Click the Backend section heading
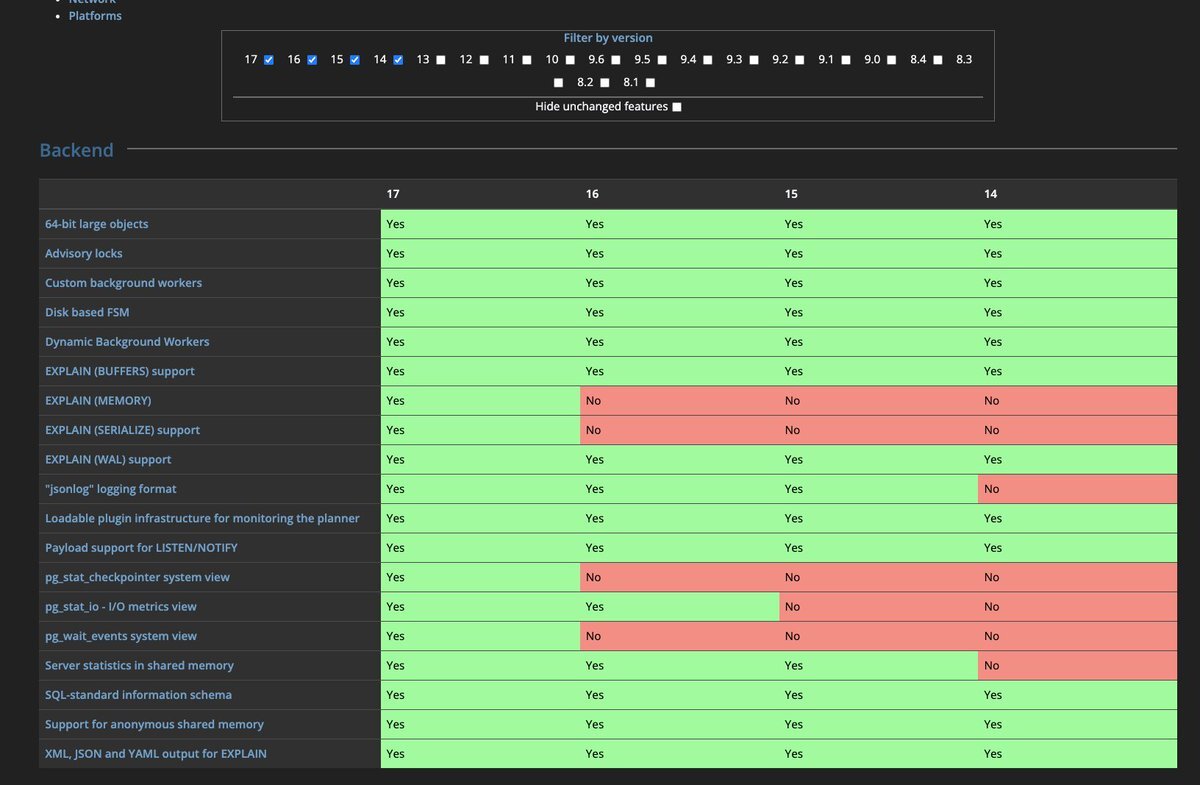Screen dimensions: 1200x785 76,150
